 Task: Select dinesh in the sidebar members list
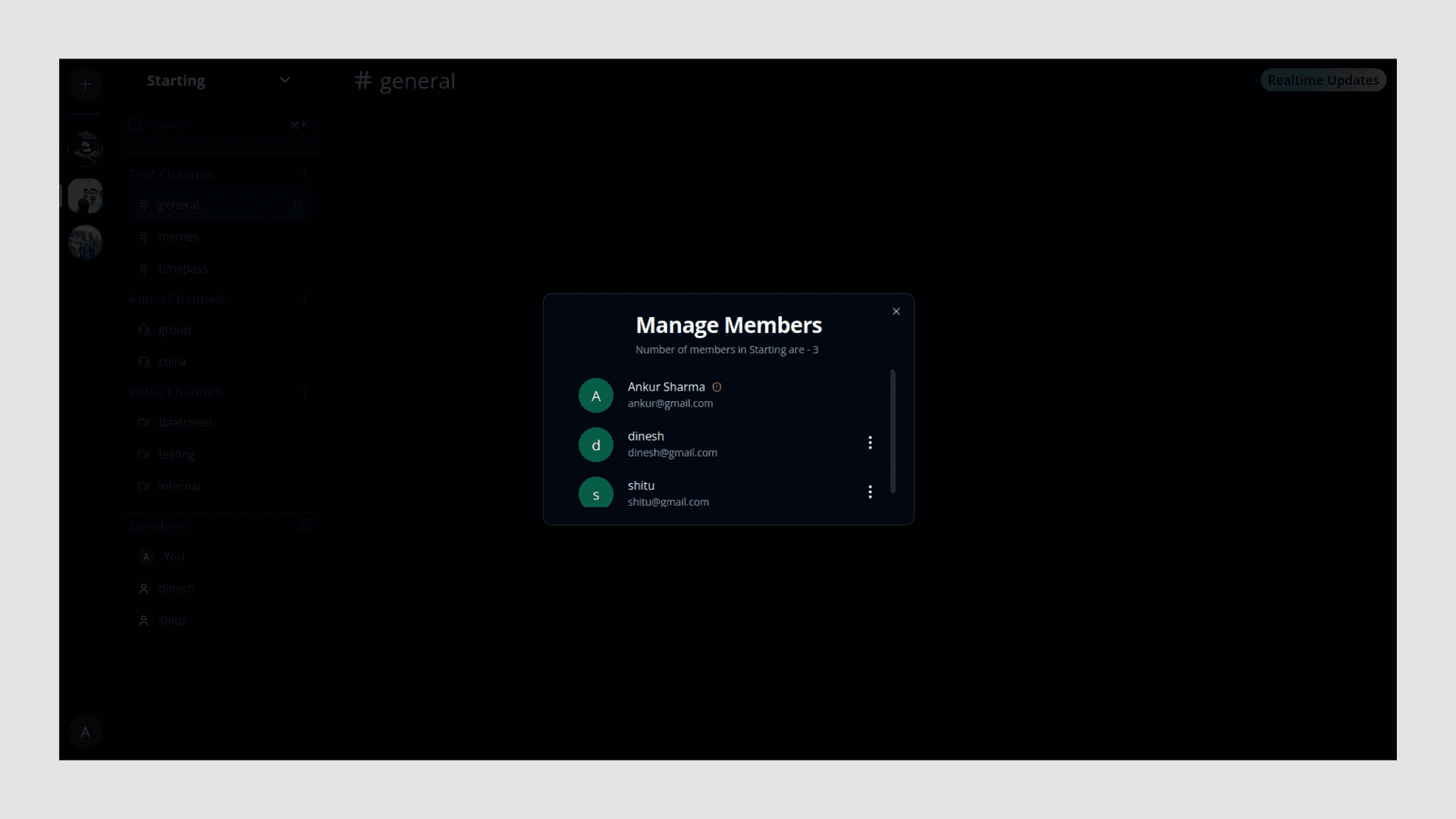220,588
